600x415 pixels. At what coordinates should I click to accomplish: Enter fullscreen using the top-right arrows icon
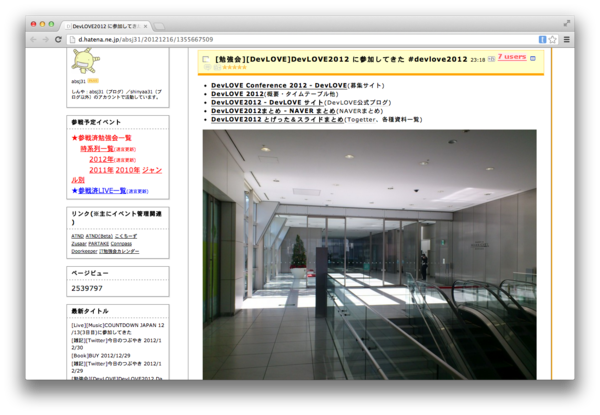point(567,24)
